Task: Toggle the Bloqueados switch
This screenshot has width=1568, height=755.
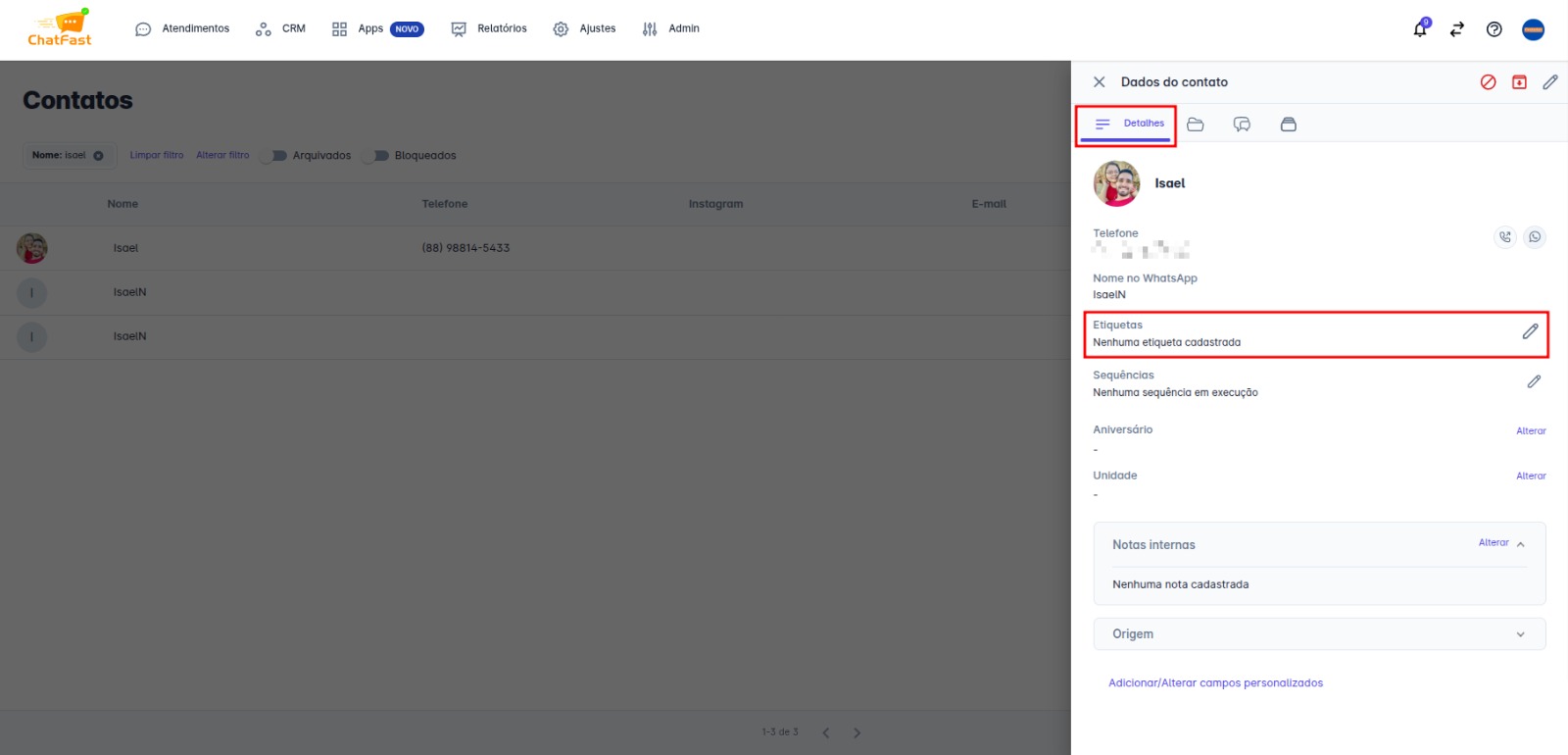Action: (378, 156)
